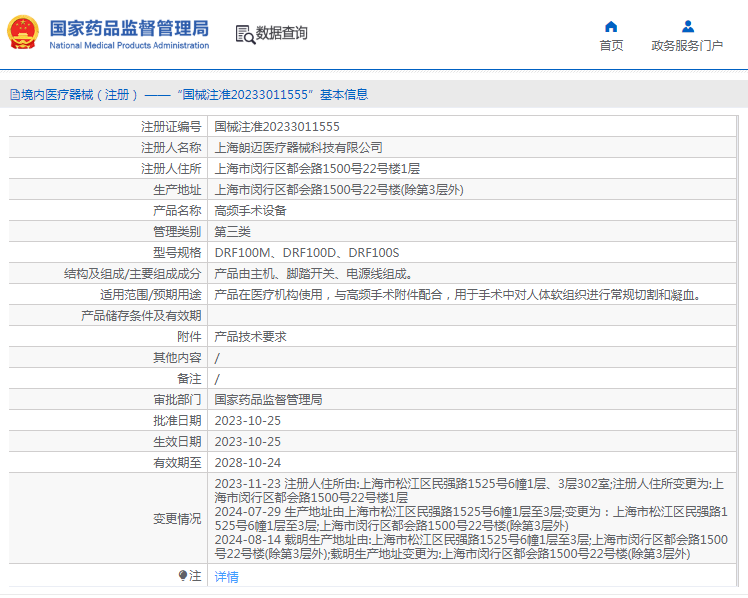Click the expiry date 2028-10-24

248,462
